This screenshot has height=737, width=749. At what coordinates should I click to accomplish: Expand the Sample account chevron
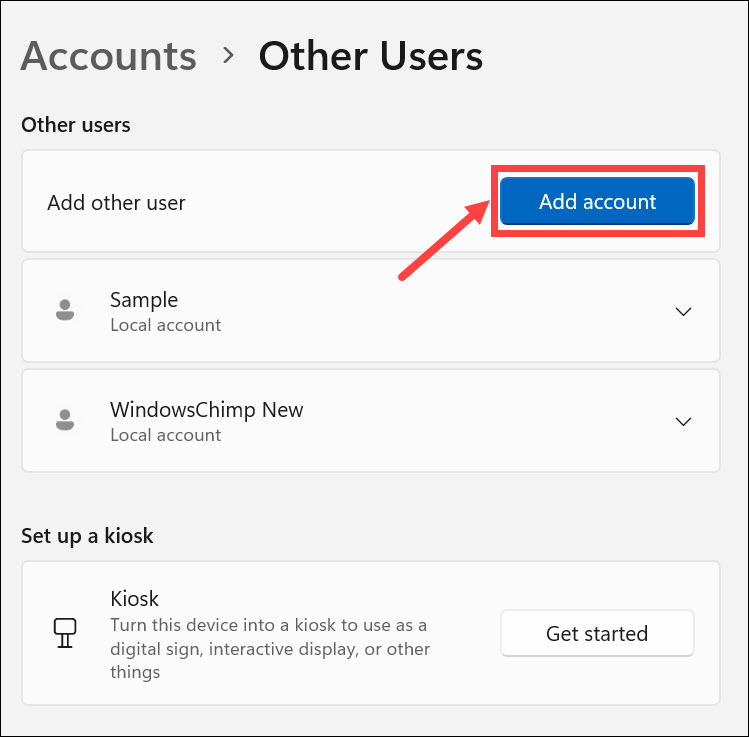click(684, 311)
